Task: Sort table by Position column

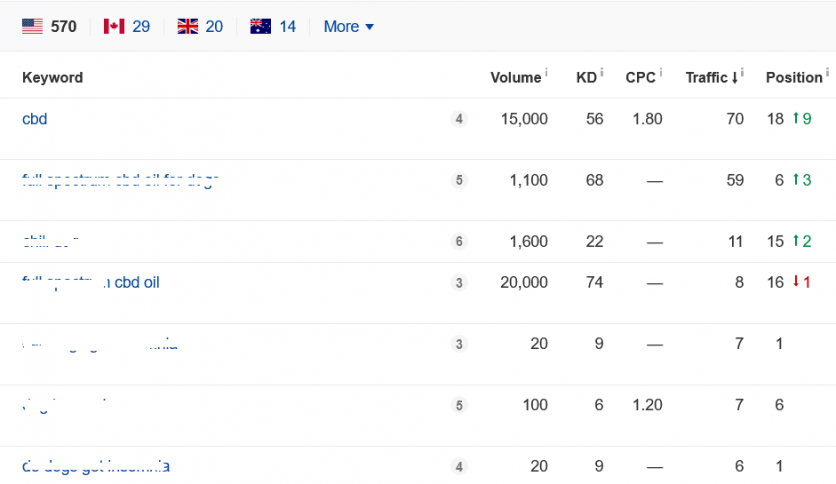Action: pyautogui.click(x=793, y=78)
